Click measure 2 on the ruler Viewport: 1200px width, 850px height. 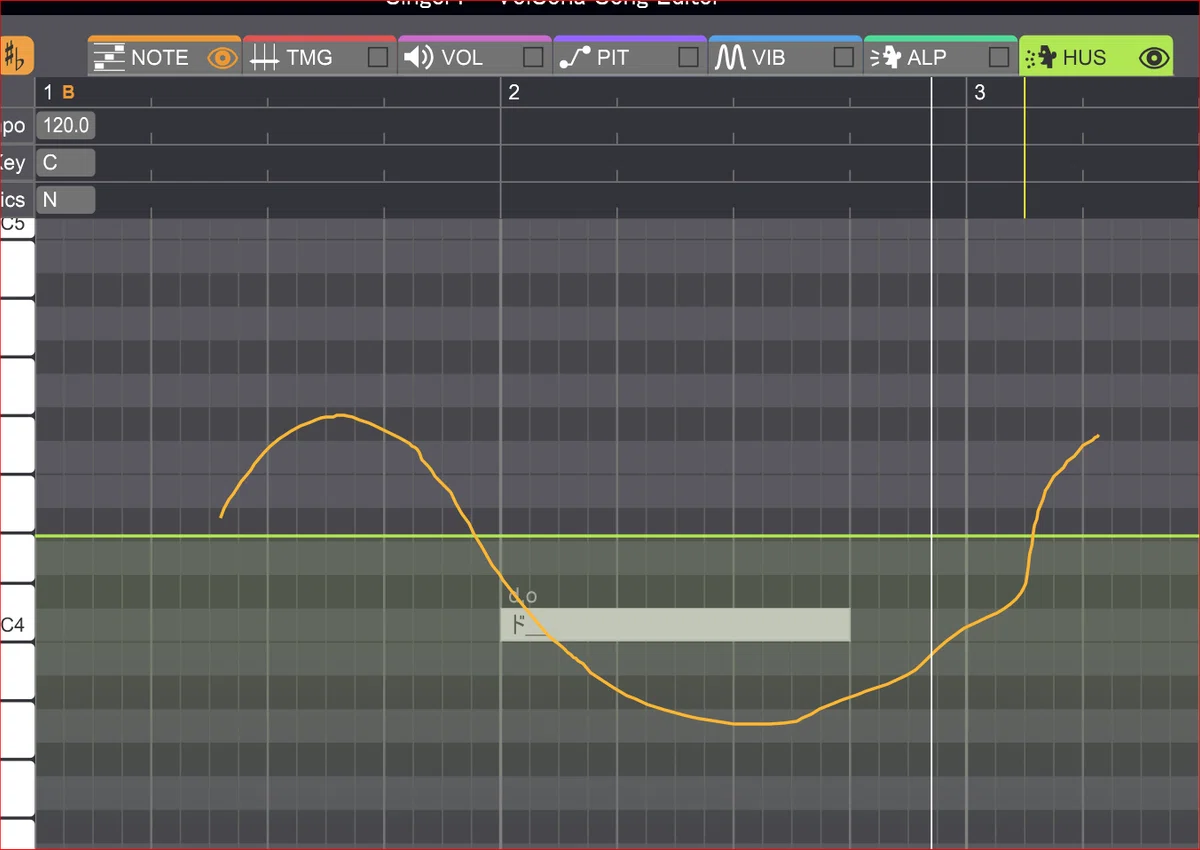coord(514,93)
